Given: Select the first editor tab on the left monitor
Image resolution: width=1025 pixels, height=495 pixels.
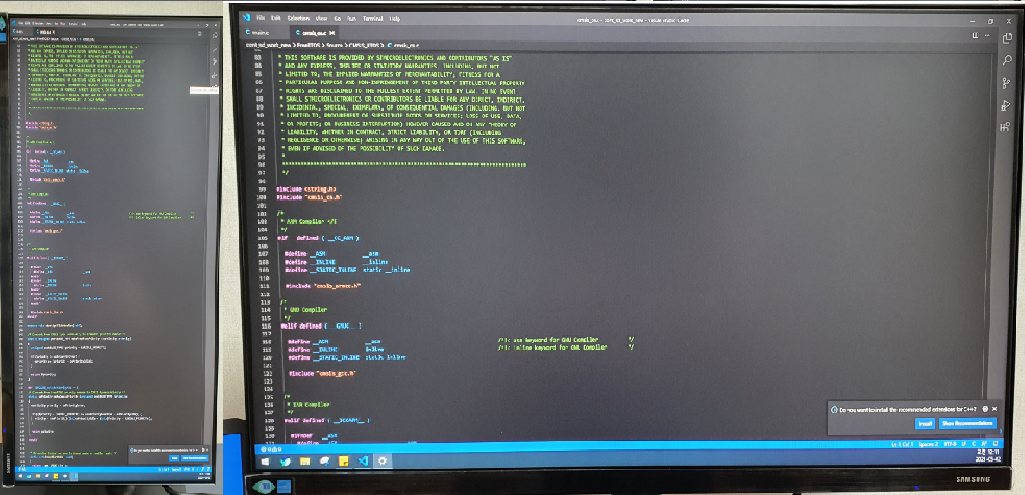Looking at the screenshot, I should pos(22,31).
